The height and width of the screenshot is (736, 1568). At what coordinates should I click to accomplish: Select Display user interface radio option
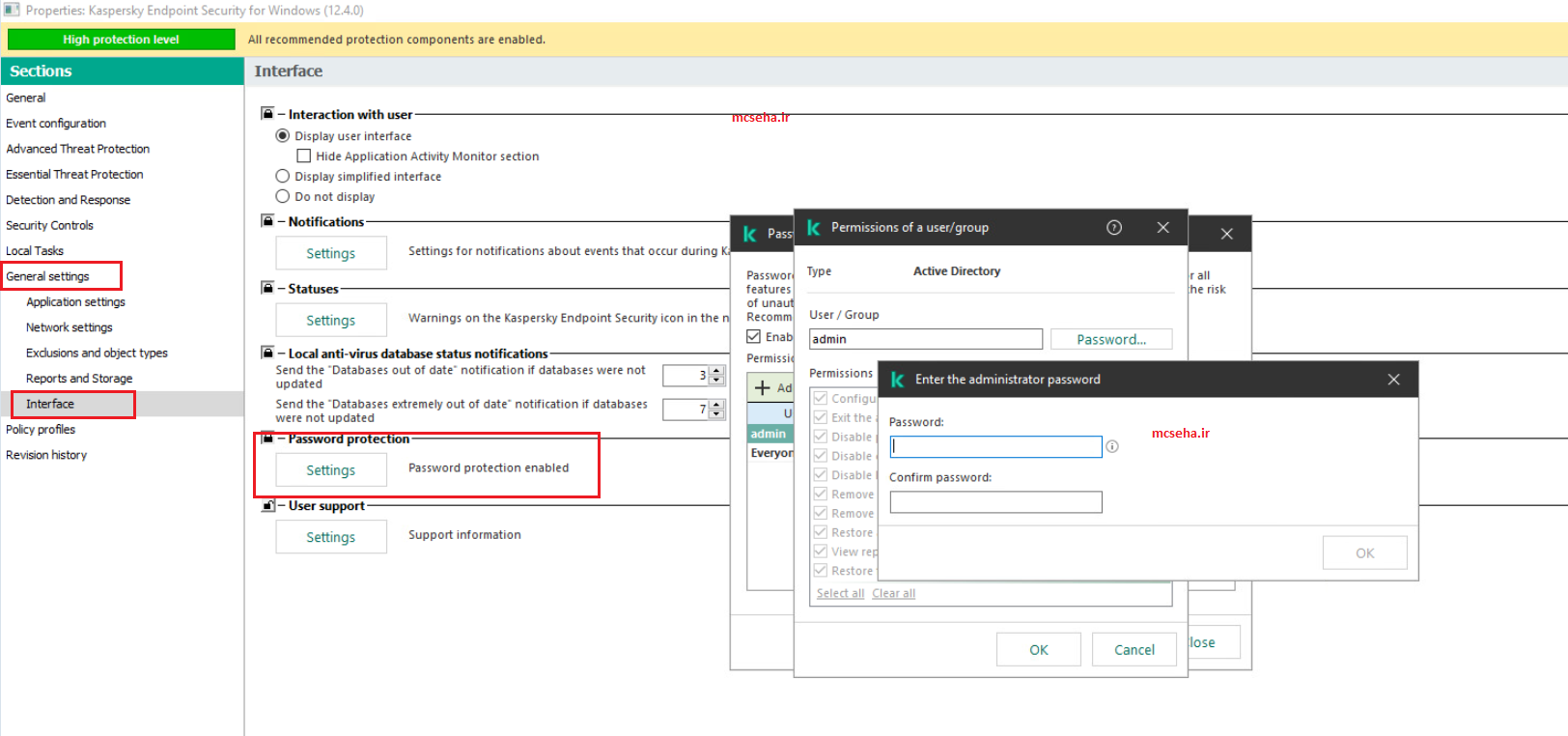(283, 136)
